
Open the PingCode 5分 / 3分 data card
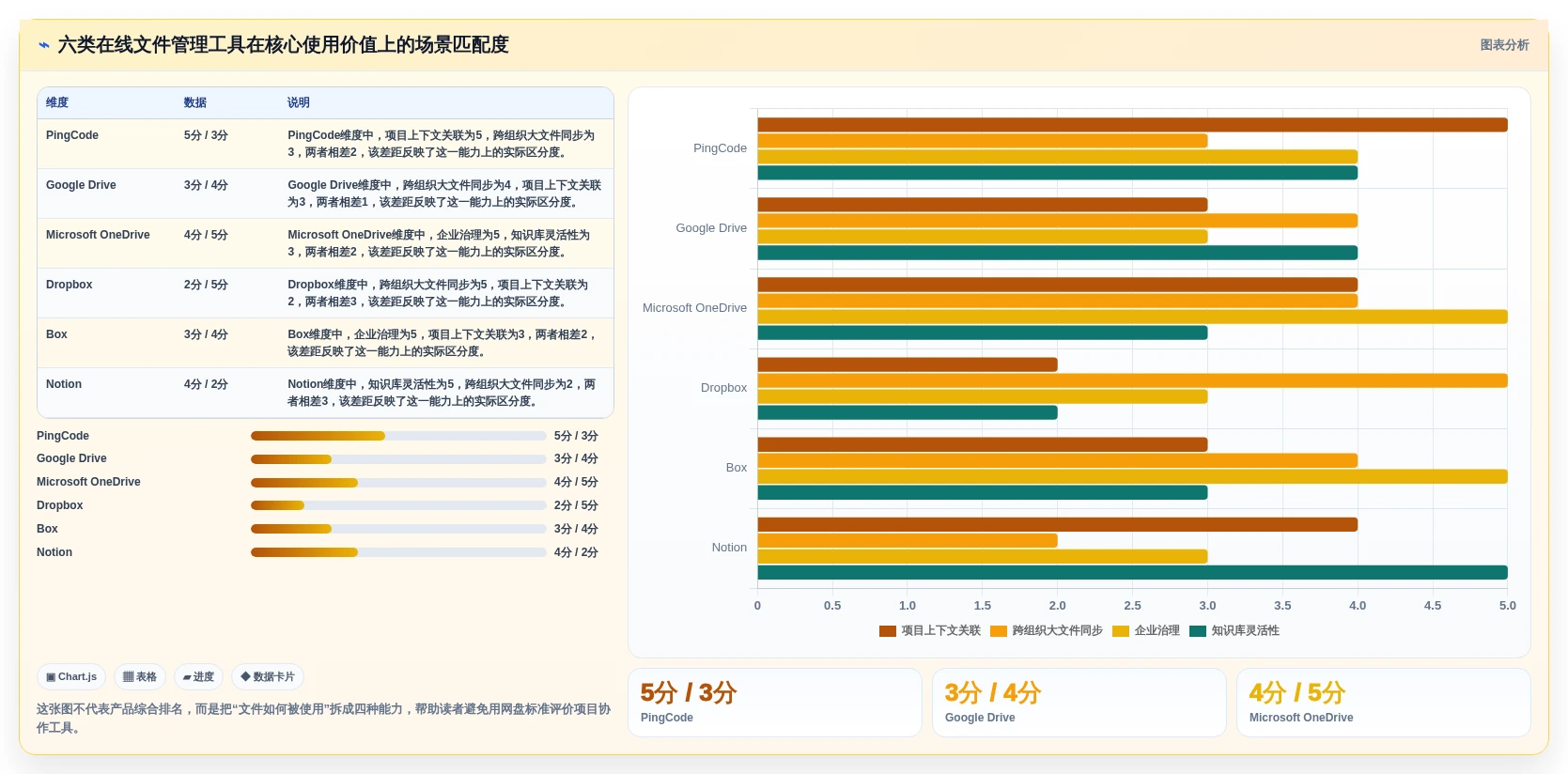point(775,703)
